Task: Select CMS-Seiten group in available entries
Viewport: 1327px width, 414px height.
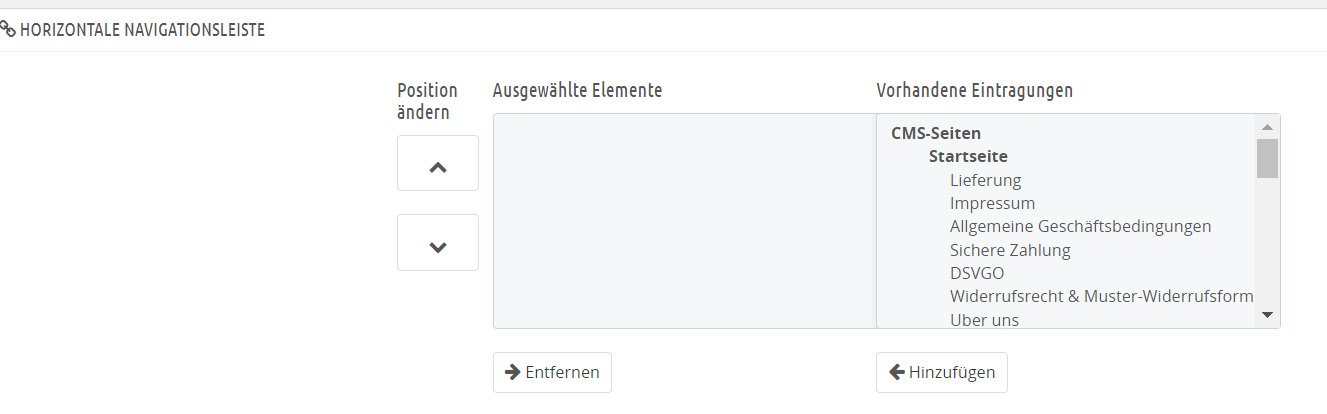Action: coord(936,133)
